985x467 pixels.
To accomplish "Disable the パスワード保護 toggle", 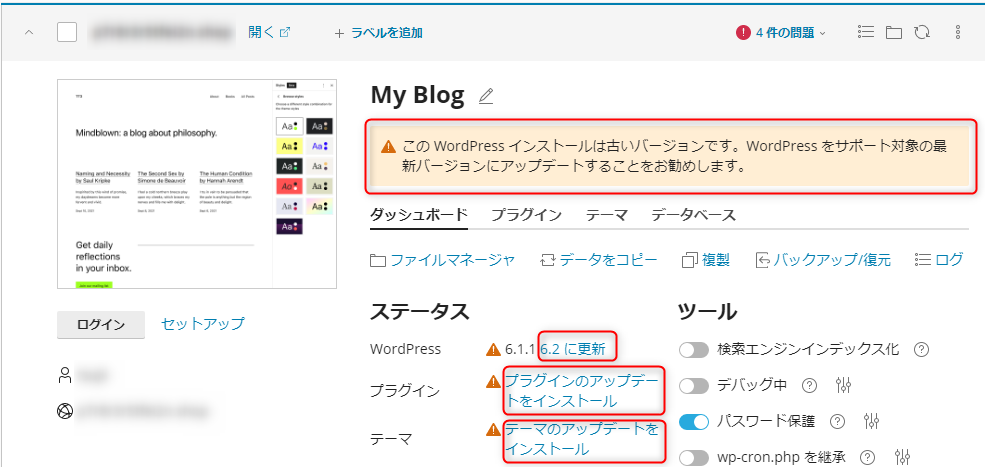I will (694, 421).
